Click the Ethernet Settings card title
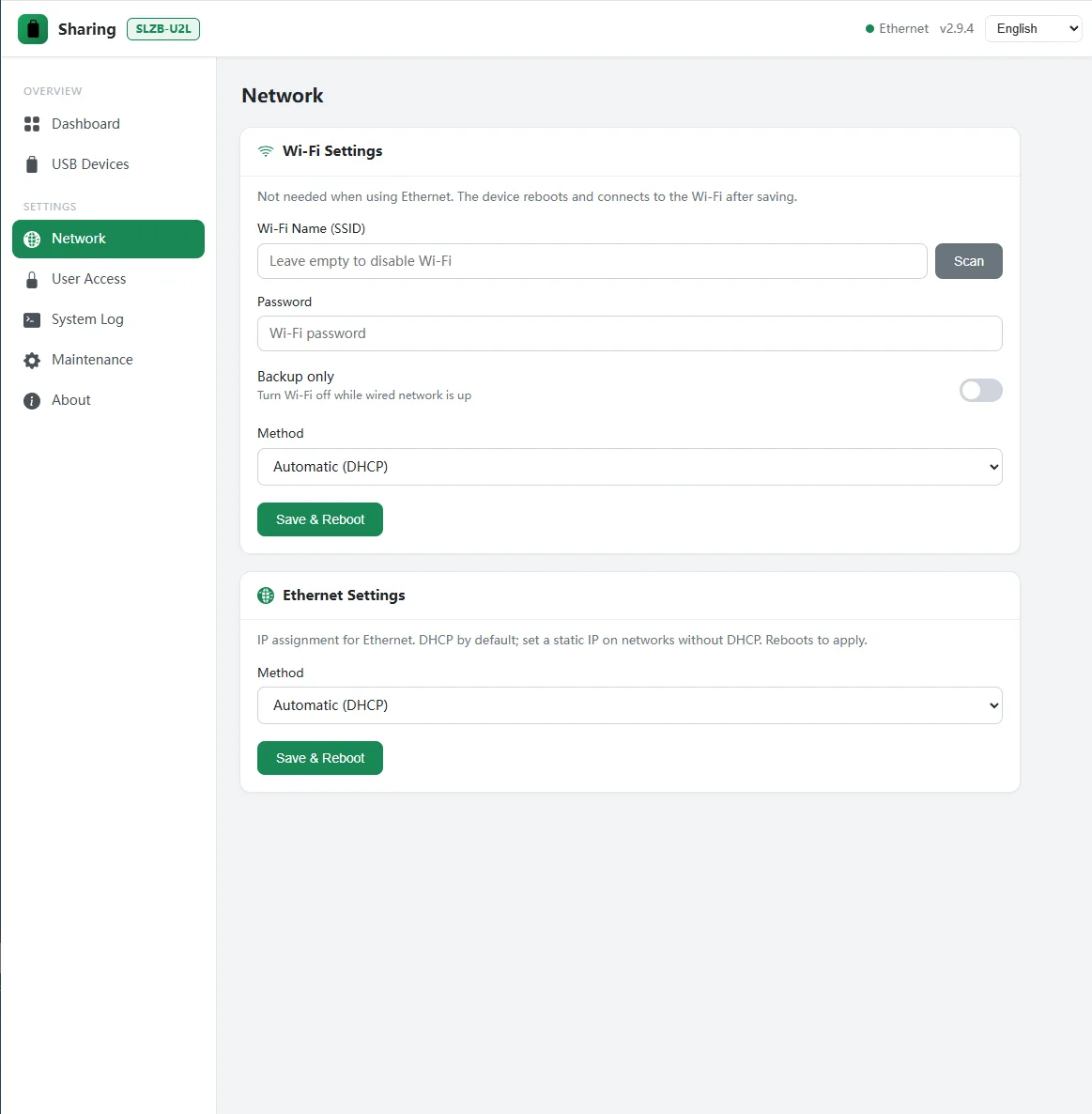 (344, 596)
